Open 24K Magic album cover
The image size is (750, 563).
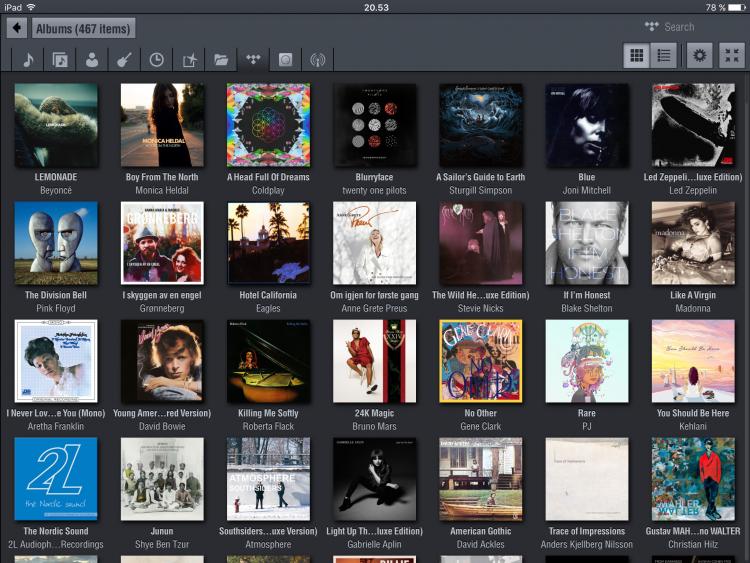coord(375,361)
